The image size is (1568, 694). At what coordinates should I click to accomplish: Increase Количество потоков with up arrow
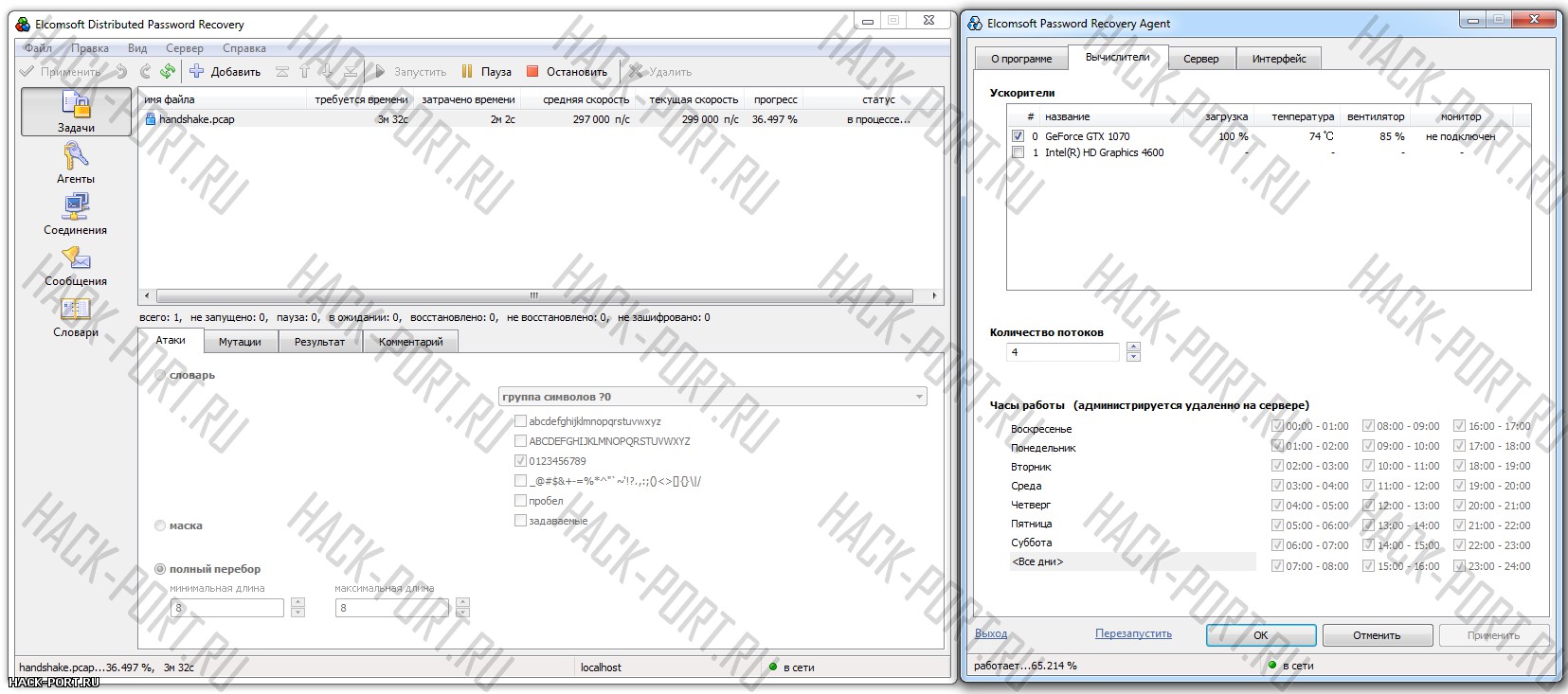[x=1133, y=347]
